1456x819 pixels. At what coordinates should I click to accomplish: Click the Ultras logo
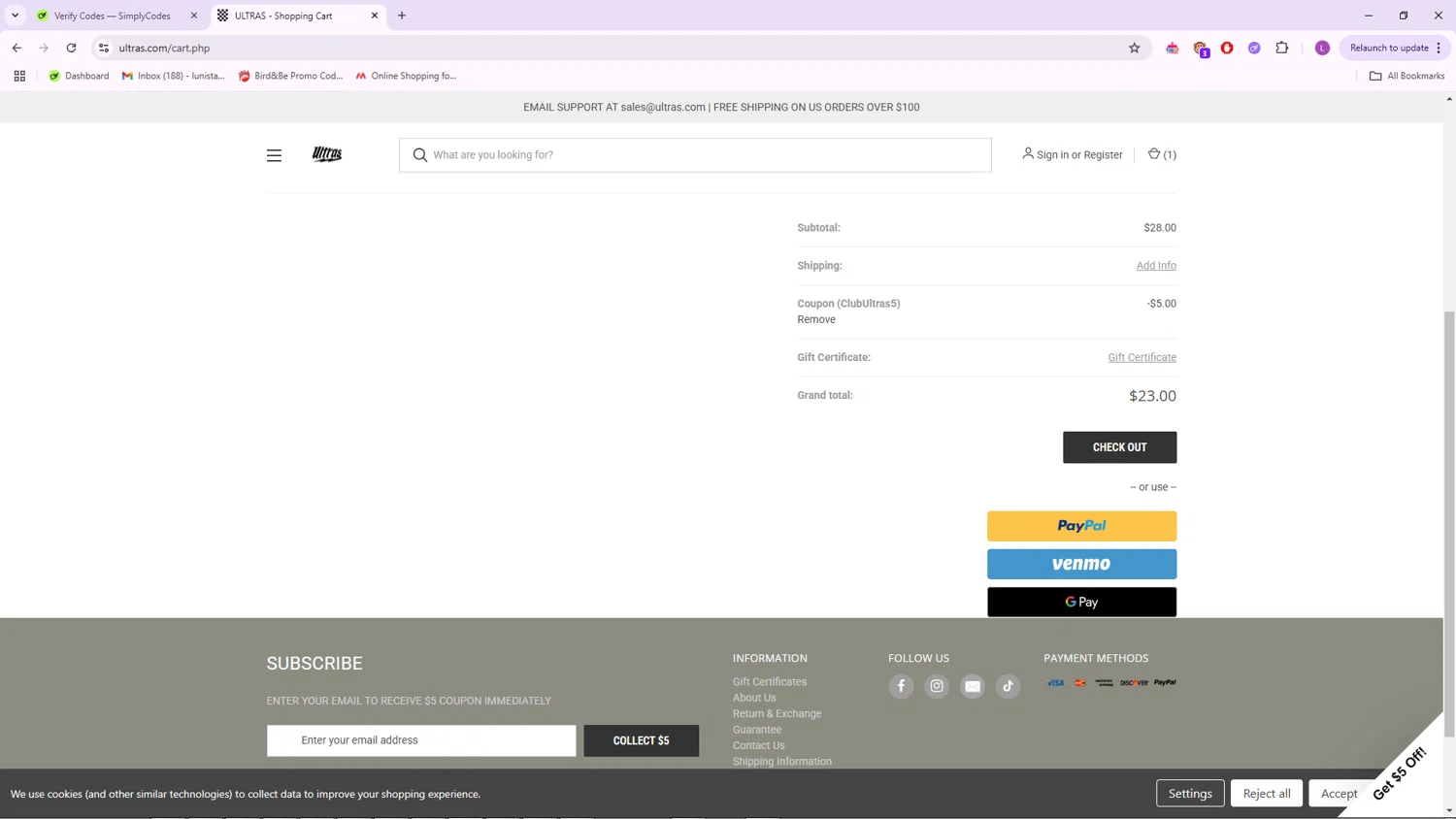click(x=327, y=154)
